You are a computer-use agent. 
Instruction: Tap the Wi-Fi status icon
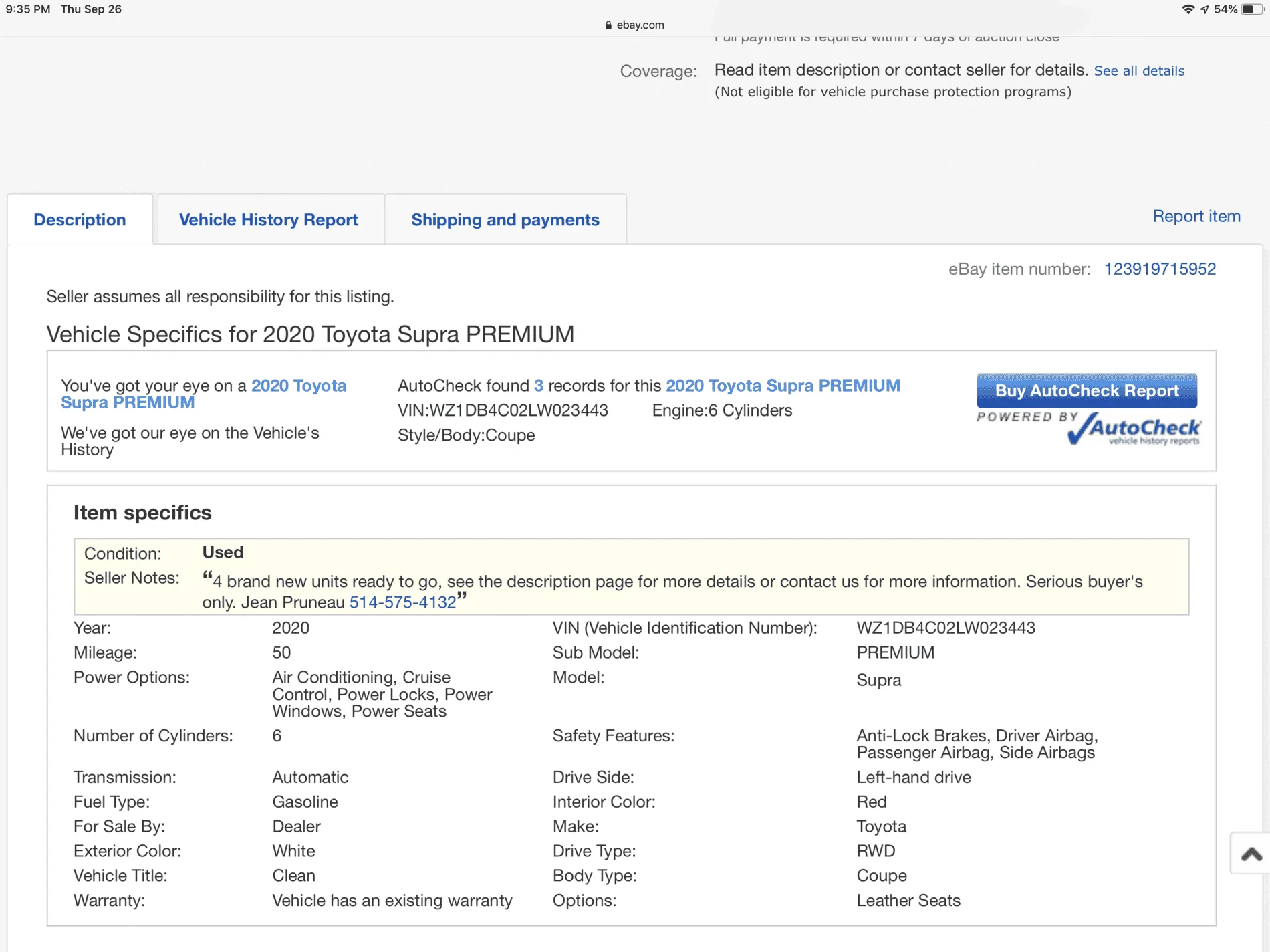(x=1188, y=9)
